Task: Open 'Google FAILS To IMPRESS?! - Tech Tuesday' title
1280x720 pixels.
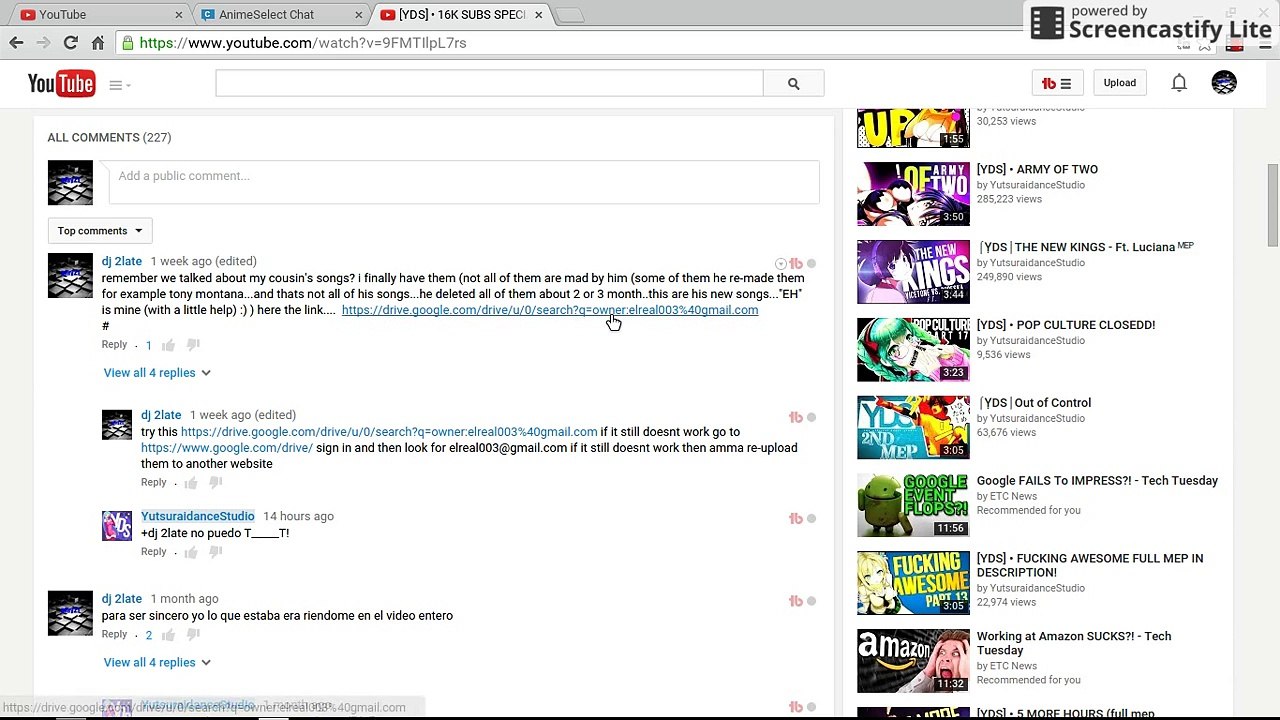Action: click(x=1097, y=481)
